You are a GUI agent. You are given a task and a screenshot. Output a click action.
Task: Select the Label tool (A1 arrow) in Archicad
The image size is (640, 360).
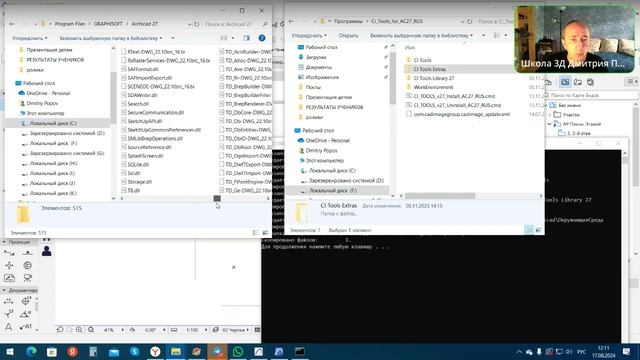pyautogui.click(x=26, y=327)
